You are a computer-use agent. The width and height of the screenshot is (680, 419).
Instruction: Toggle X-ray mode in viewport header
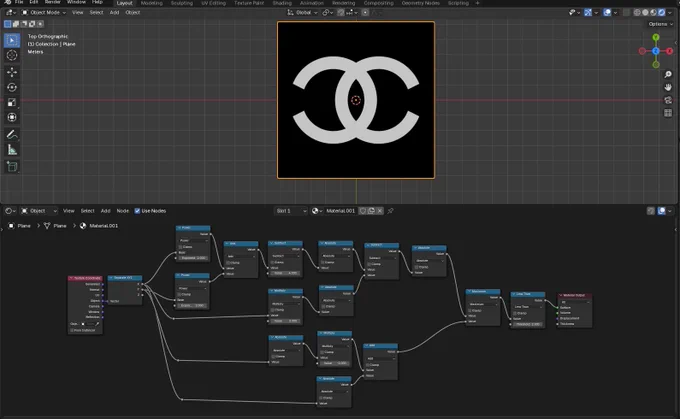coord(626,13)
